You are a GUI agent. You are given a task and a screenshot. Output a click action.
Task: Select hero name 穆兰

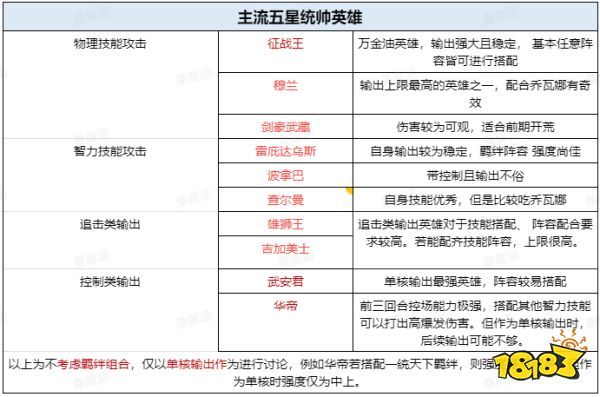pyautogui.click(x=285, y=85)
